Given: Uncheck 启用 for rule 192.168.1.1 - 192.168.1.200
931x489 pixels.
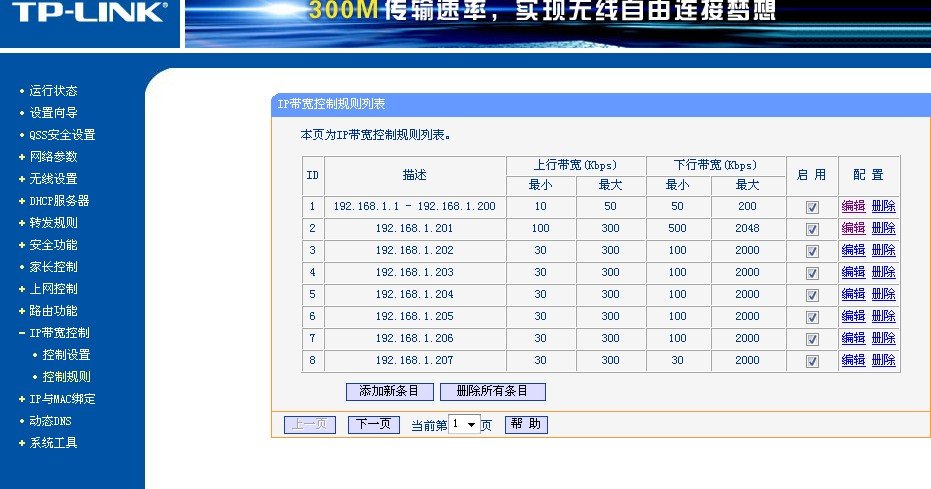Looking at the screenshot, I should pos(812,207).
